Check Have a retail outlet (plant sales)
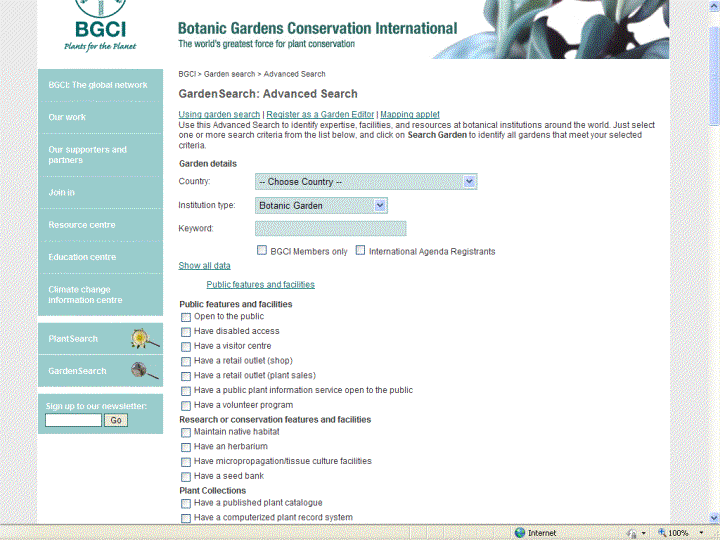This screenshot has width=720, height=540. (186, 376)
